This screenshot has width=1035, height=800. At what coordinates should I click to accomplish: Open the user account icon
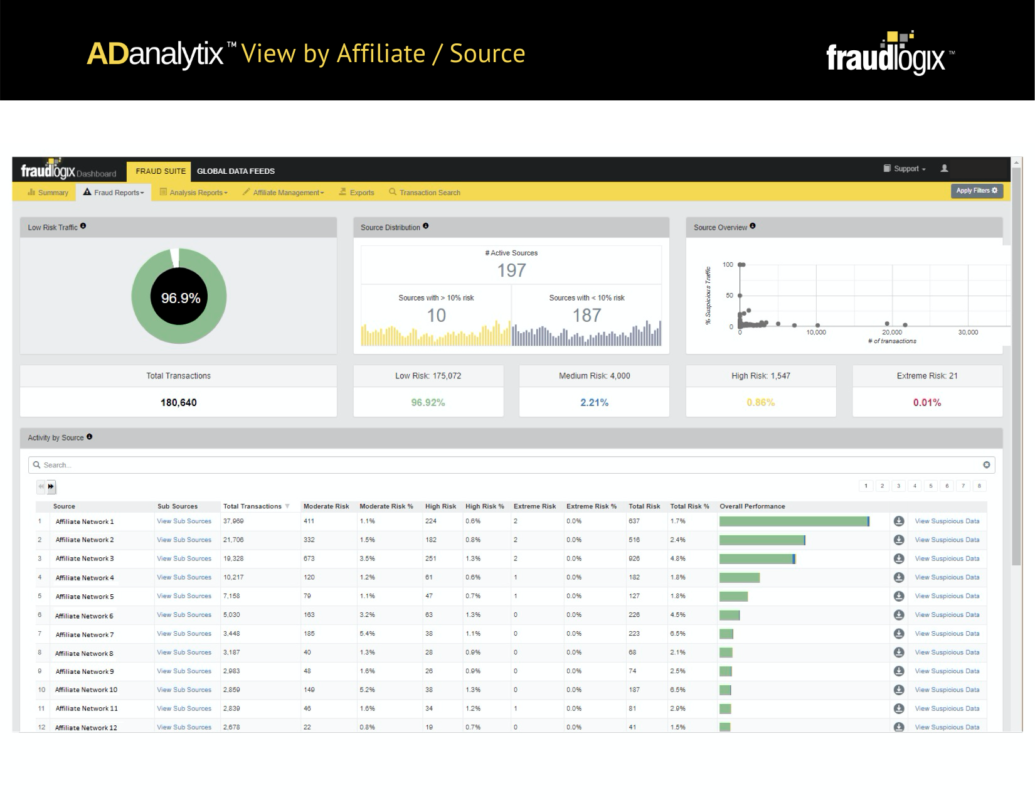click(x=944, y=168)
